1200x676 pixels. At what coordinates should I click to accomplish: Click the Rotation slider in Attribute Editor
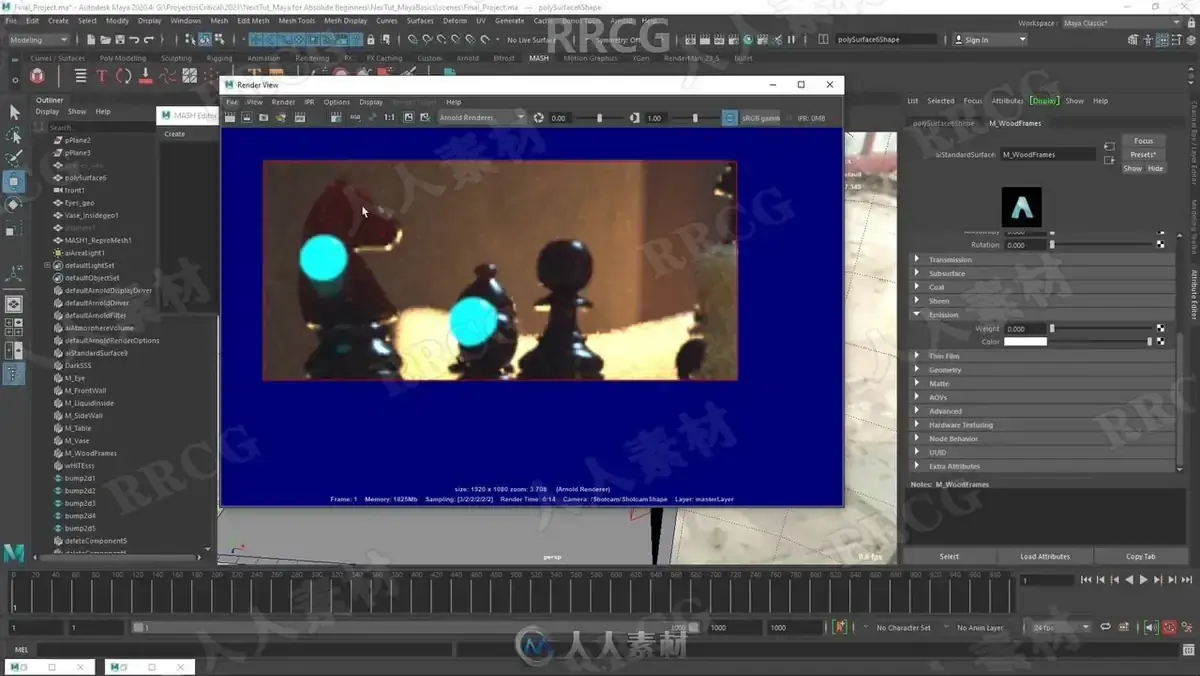[x=1100, y=245]
